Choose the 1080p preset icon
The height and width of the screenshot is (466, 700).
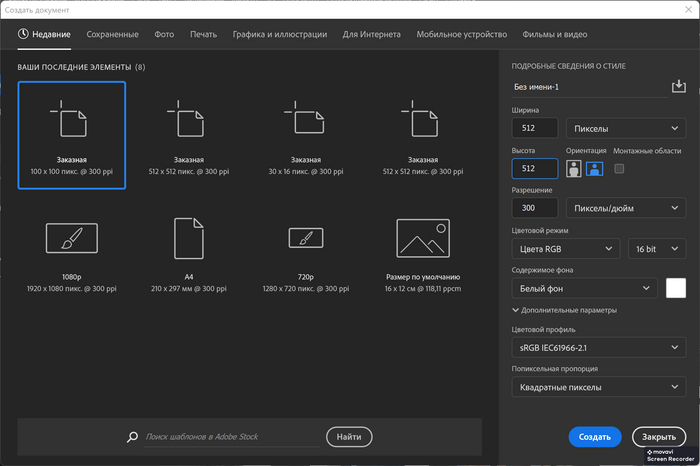click(72, 238)
